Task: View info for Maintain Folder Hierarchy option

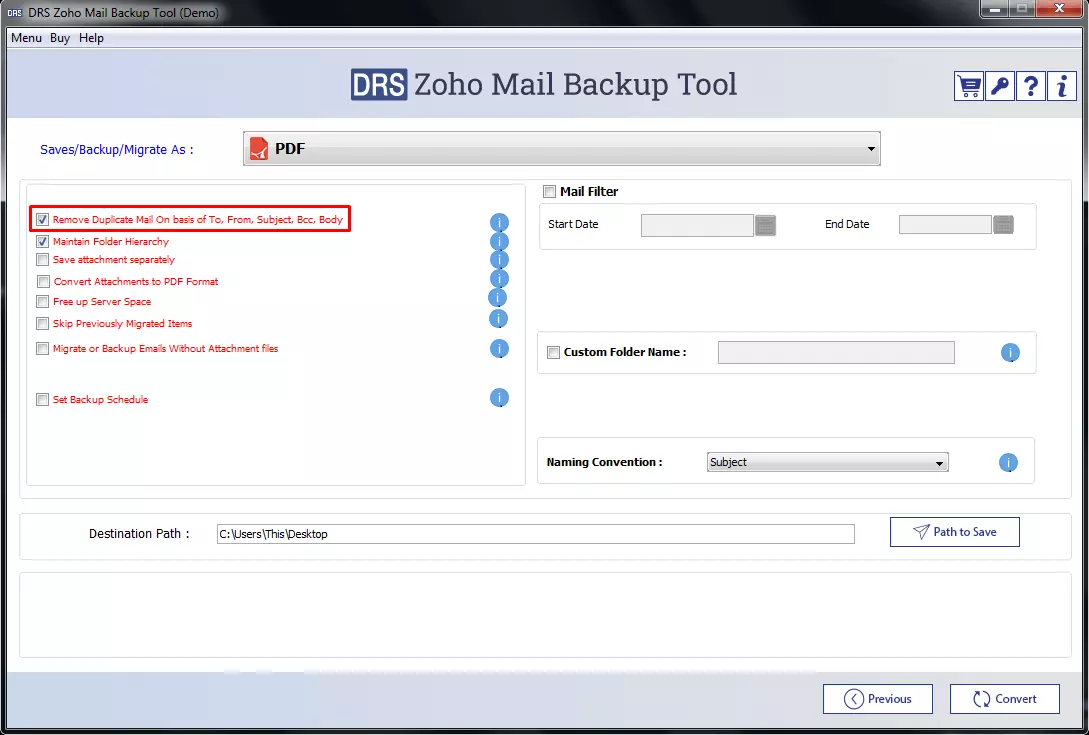Action: [499, 241]
